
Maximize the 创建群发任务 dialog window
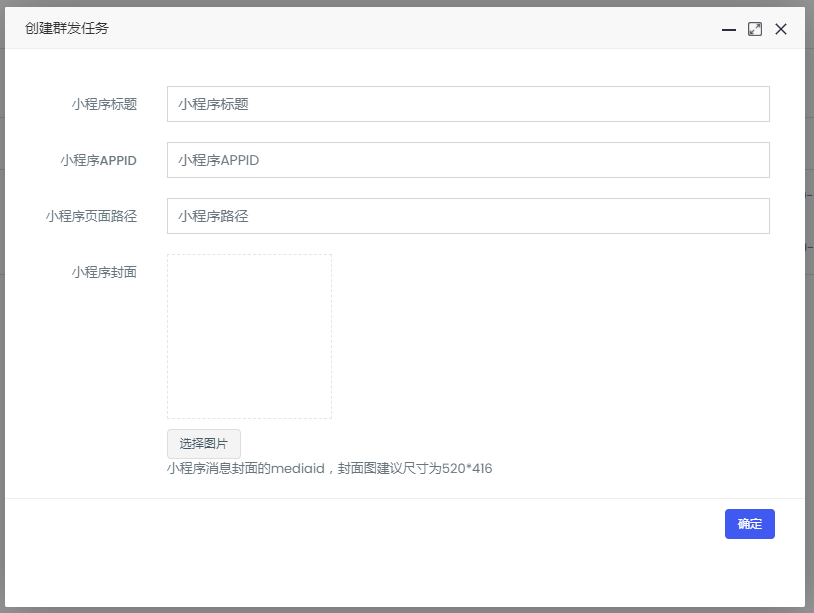tap(755, 29)
